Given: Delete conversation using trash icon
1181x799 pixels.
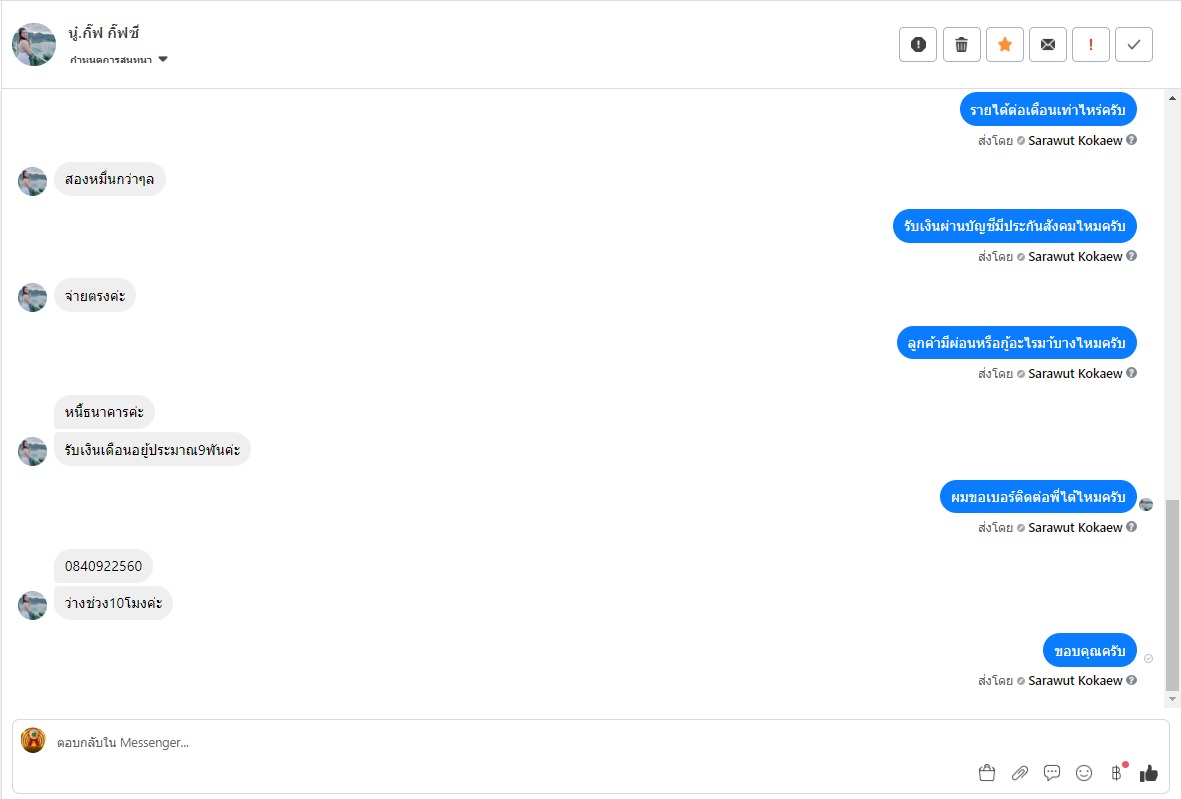Looking at the screenshot, I should click(961, 44).
